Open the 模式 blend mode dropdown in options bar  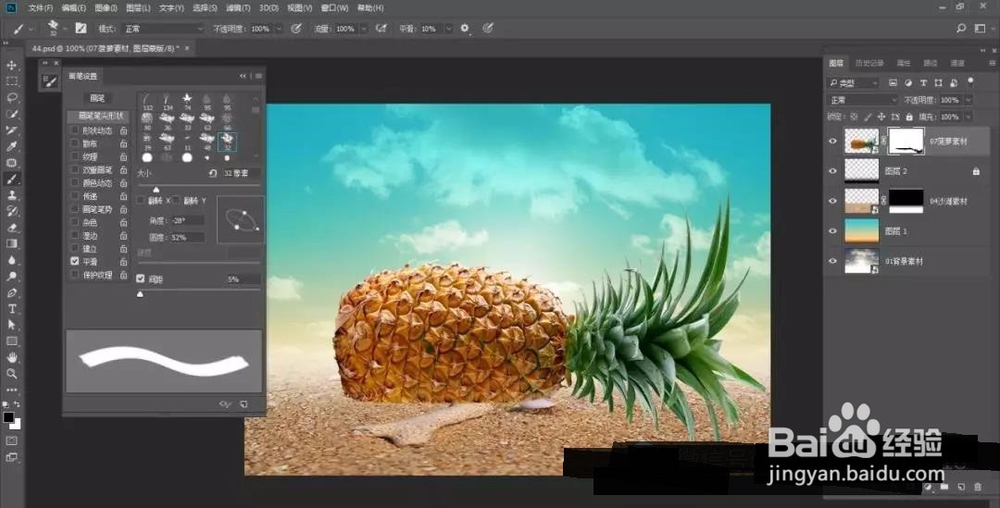click(162, 29)
